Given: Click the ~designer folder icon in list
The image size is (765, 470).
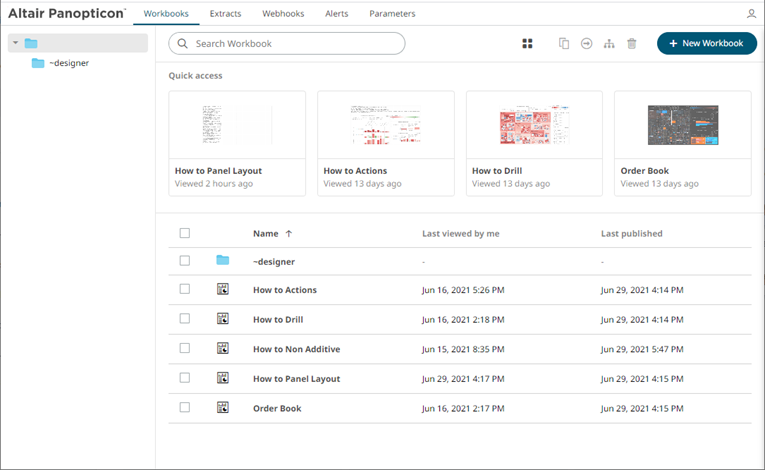Looking at the screenshot, I should (222, 261).
